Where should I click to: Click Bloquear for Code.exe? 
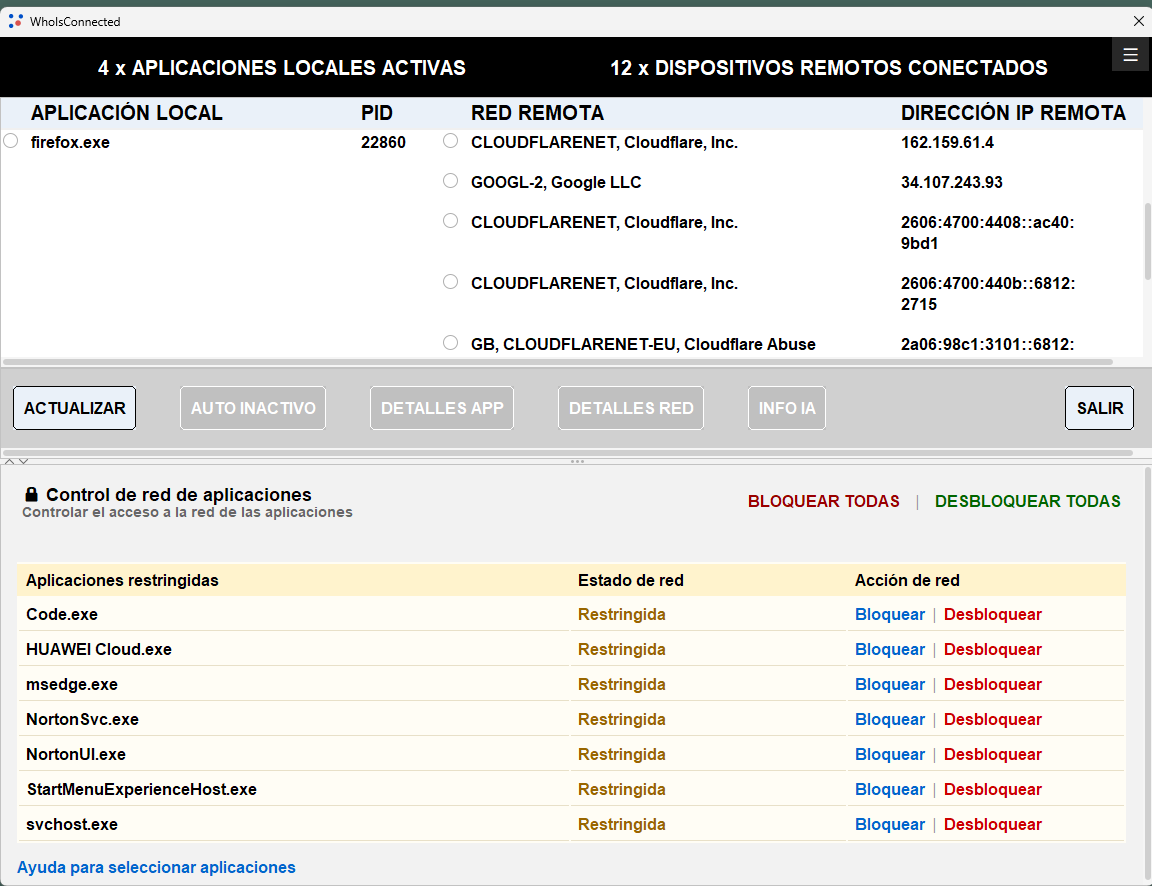890,614
